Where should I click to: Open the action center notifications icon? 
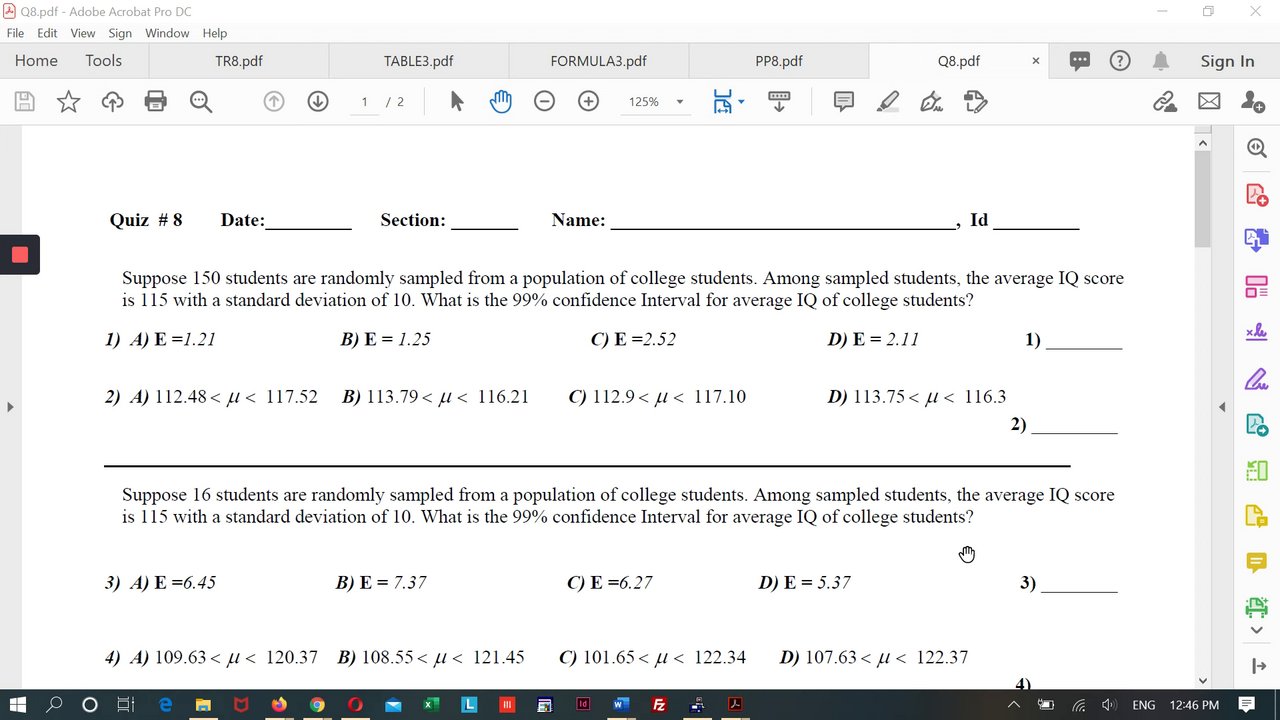[1247, 705]
